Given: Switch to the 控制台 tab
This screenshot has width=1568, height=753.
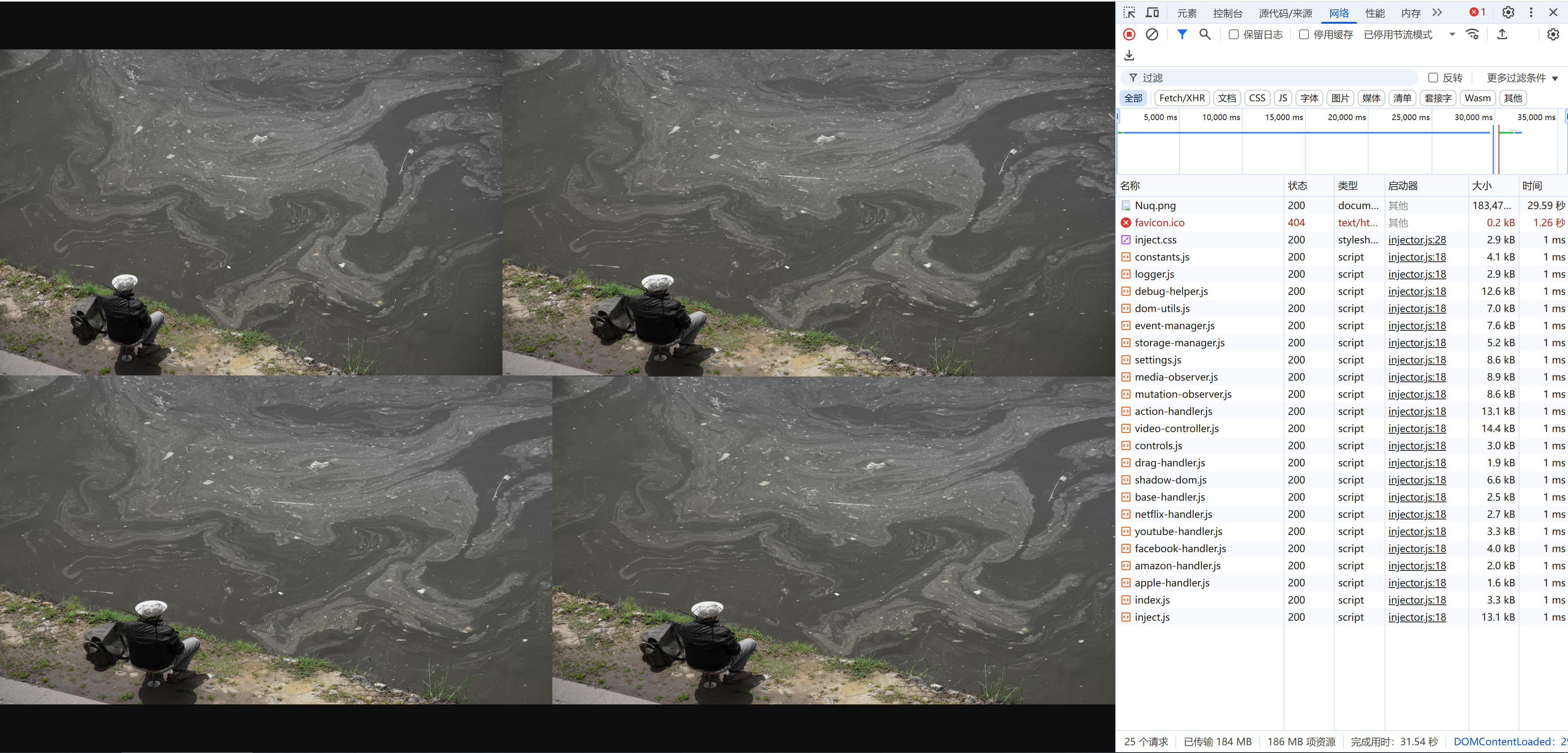Looking at the screenshot, I should click(1227, 13).
